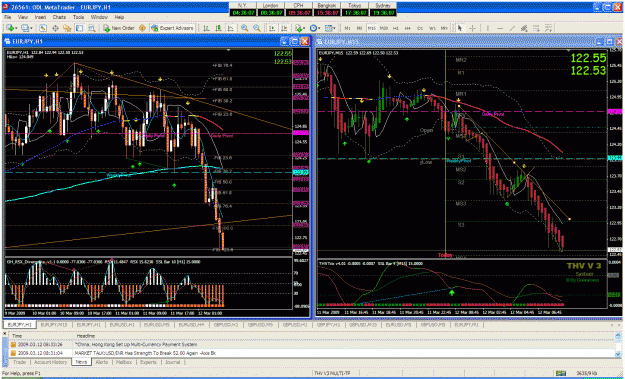Image resolution: width=625 pixels, height=379 pixels.
Task: Switch chart to Line Chart type
Action: click(x=230, y=28)
